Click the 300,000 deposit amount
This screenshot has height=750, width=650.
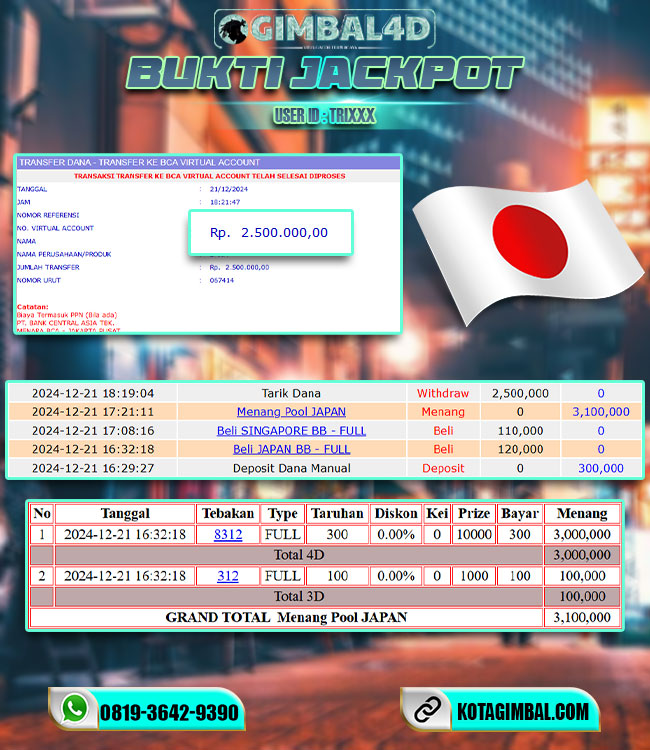(601, 468)
